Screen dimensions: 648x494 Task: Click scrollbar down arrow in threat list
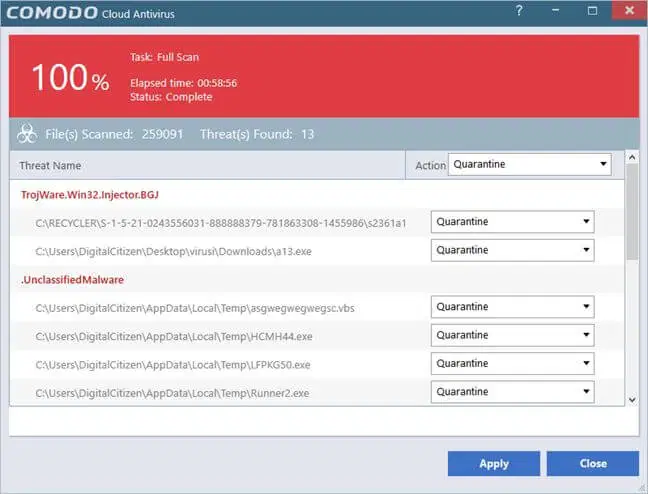[632, 400]
